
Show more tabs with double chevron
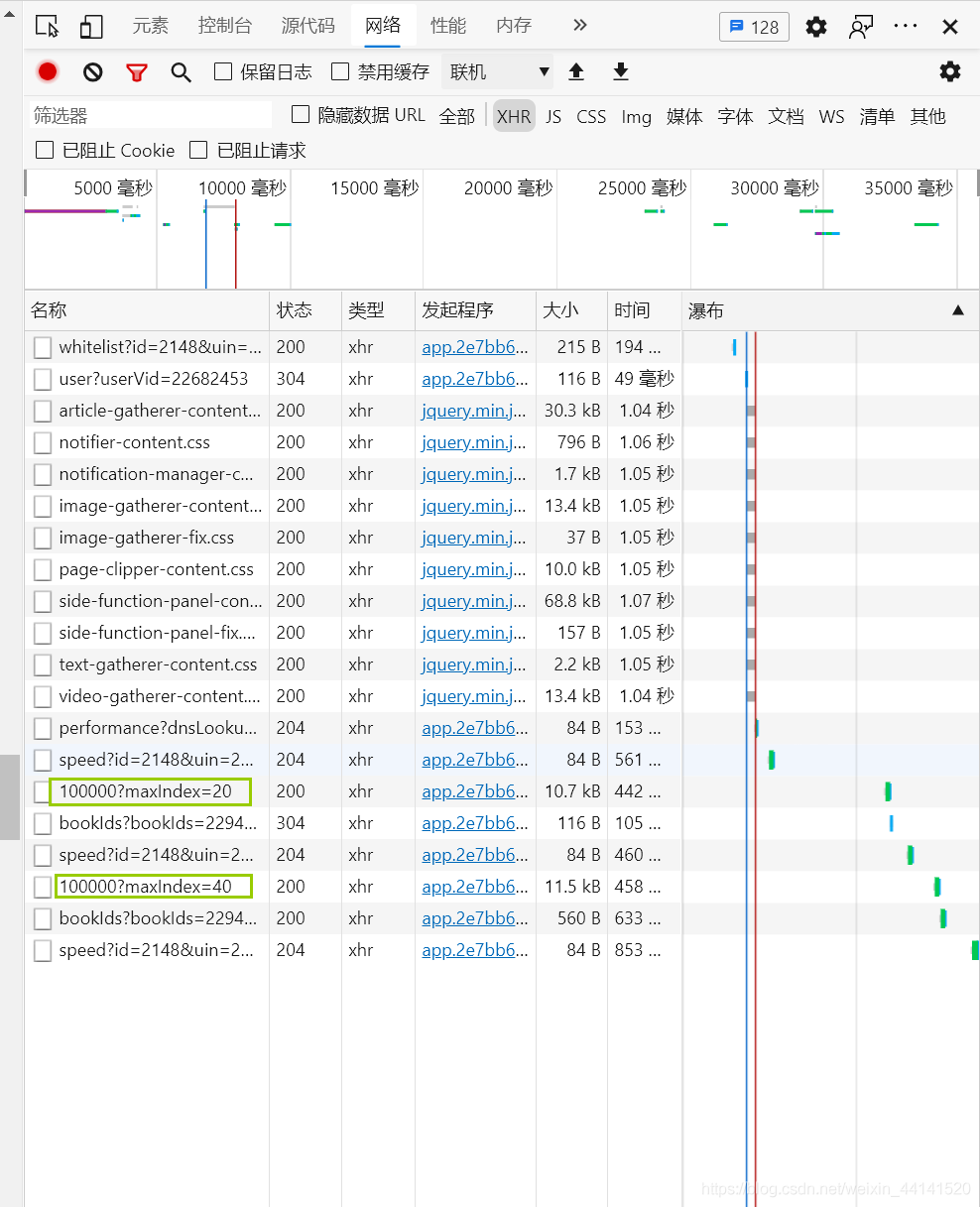580,26
